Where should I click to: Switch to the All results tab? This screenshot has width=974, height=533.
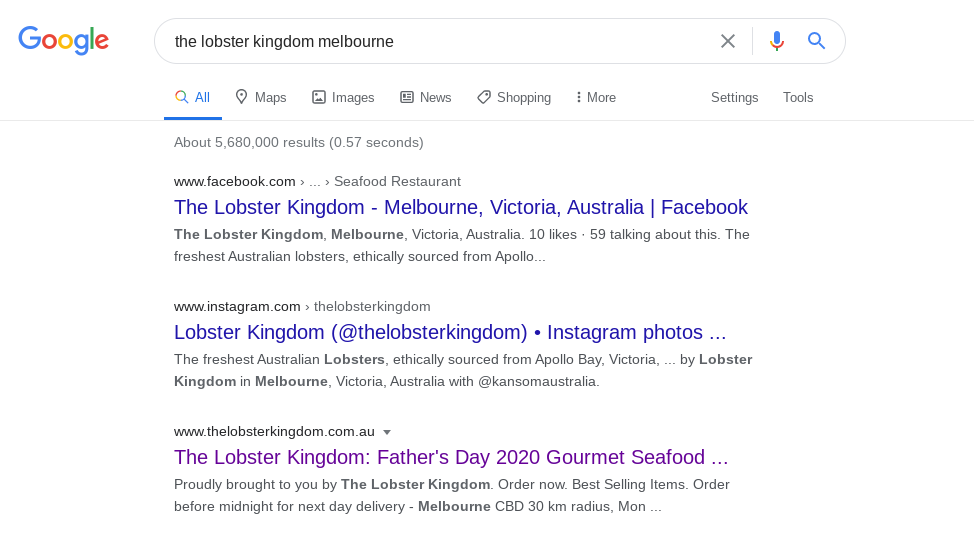pos(192,97)
